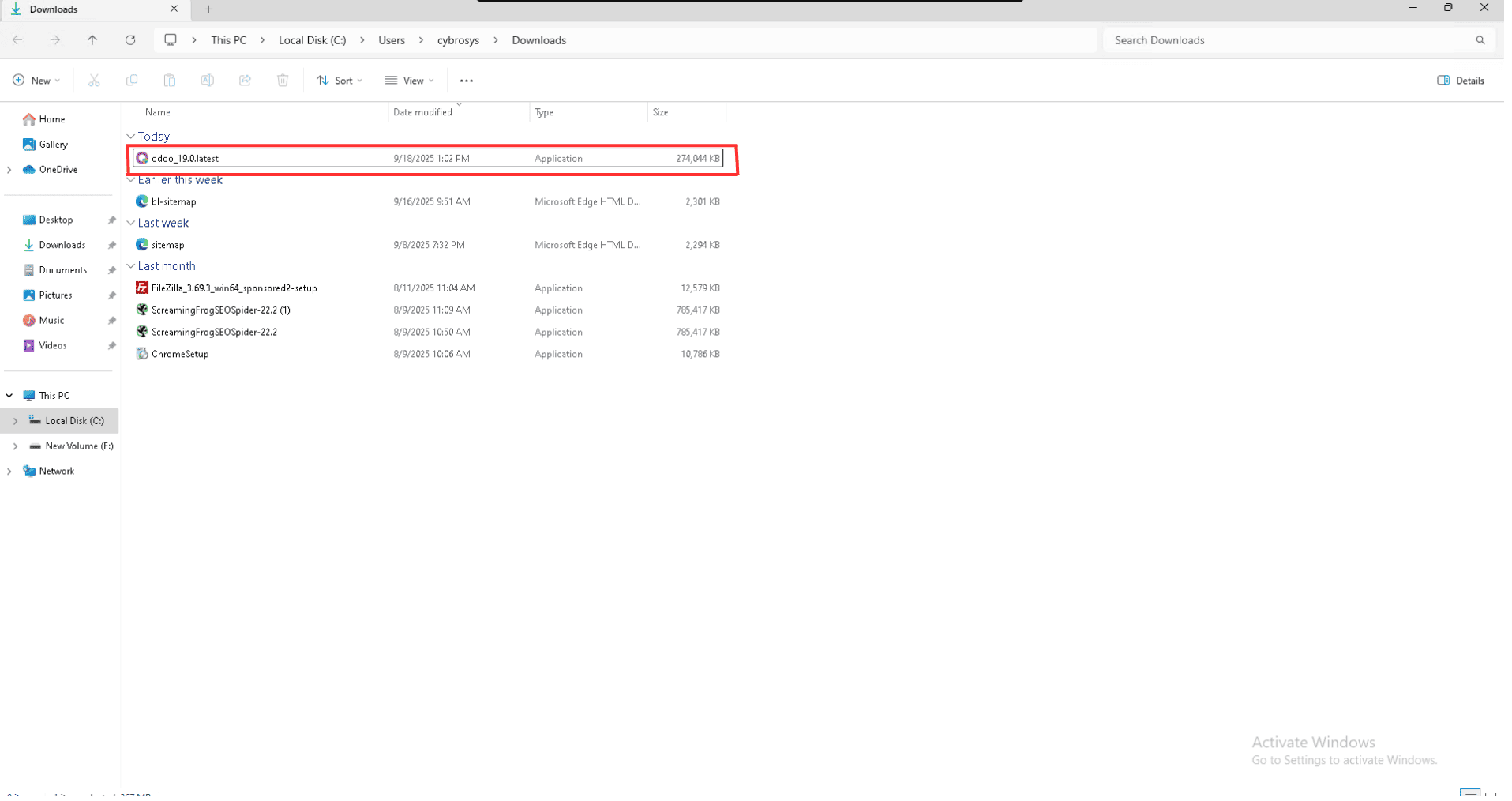Refresh the Downloads folder view
This screenshot has height=801, width=1512.
130,40
